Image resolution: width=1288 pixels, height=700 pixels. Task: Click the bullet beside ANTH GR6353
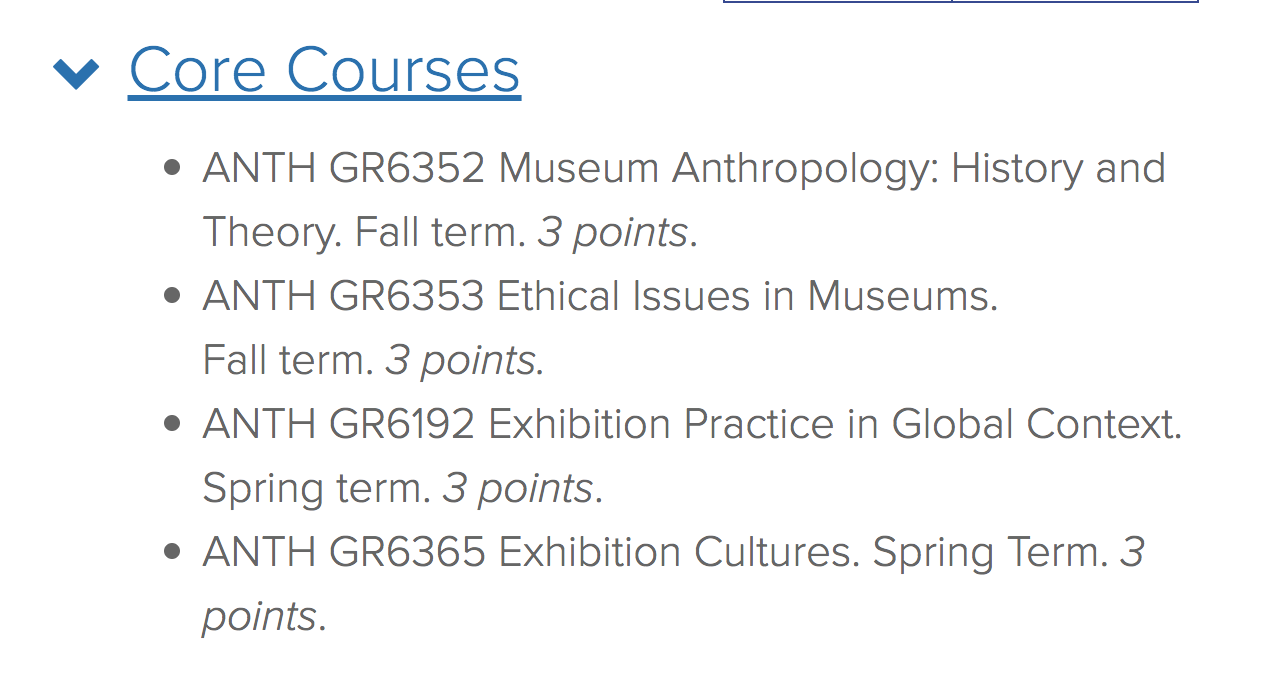pyautogui.click(x=172, y=296)
